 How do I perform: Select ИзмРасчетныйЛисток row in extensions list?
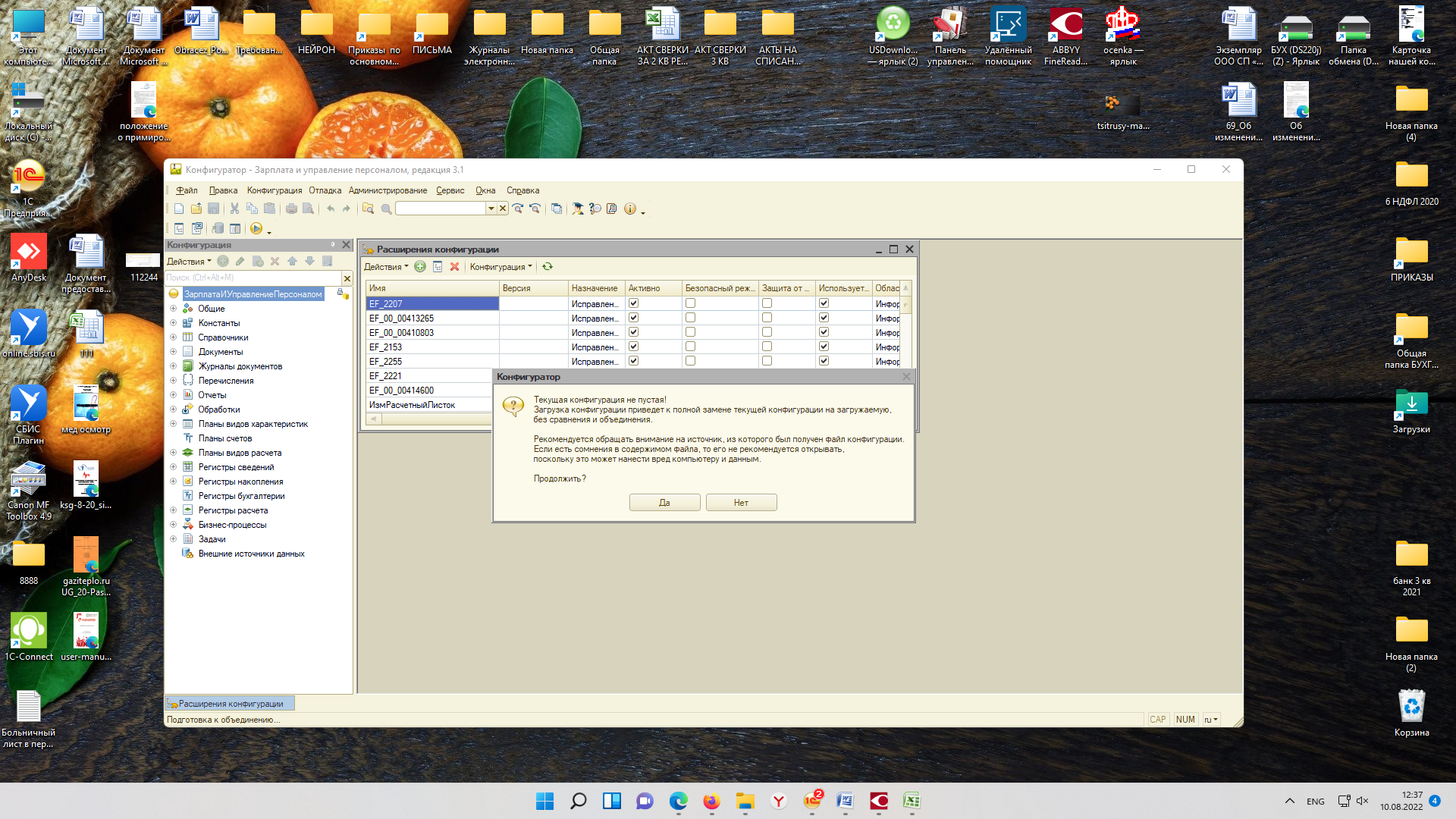(429, 405)
